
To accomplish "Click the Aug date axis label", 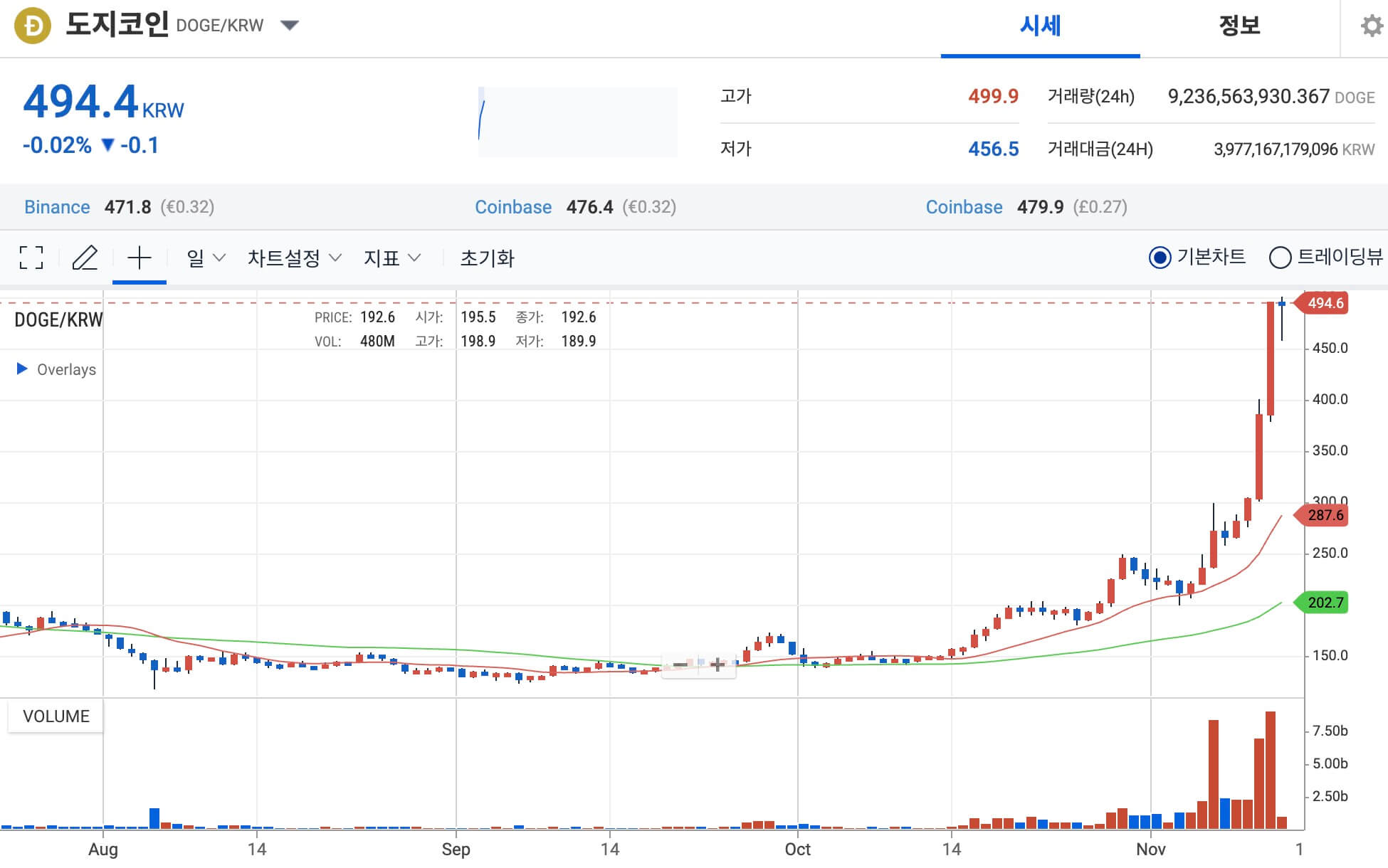I will (x=103, y=849).
